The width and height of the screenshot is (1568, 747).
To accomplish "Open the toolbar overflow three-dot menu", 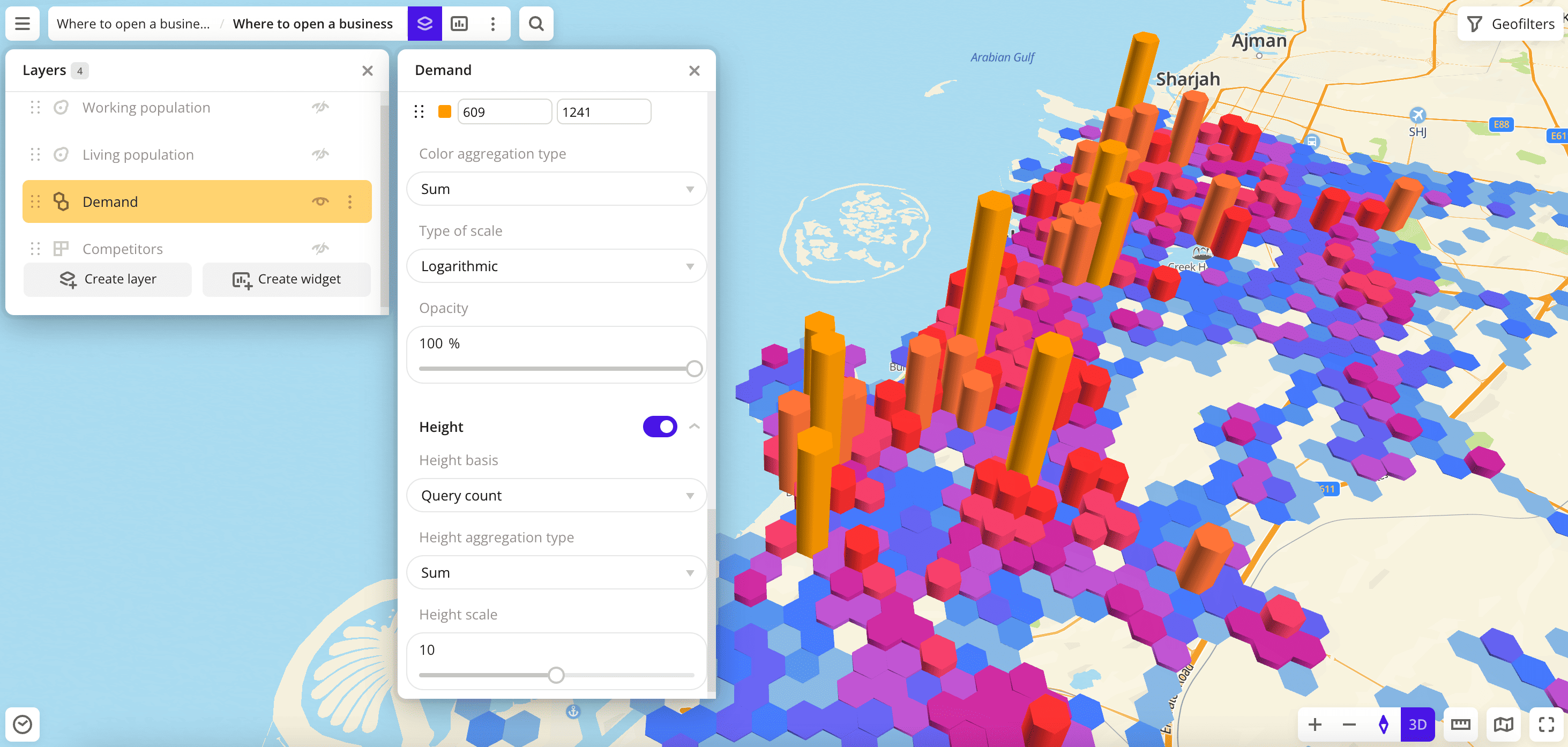I will pyautogui.click(x=492, y=23).
